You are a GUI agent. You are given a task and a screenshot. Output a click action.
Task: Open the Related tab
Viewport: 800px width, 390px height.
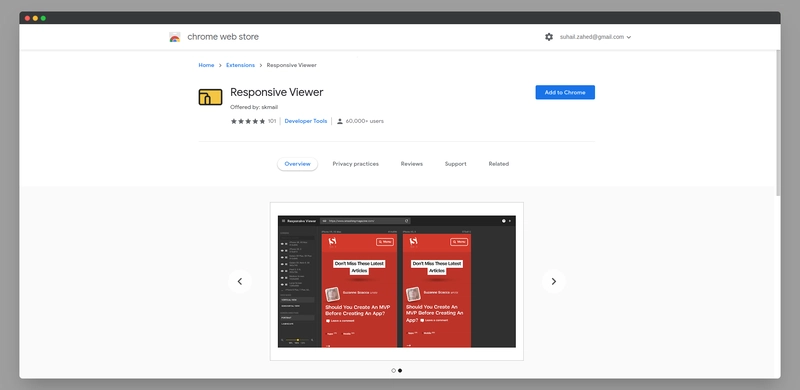498,164
